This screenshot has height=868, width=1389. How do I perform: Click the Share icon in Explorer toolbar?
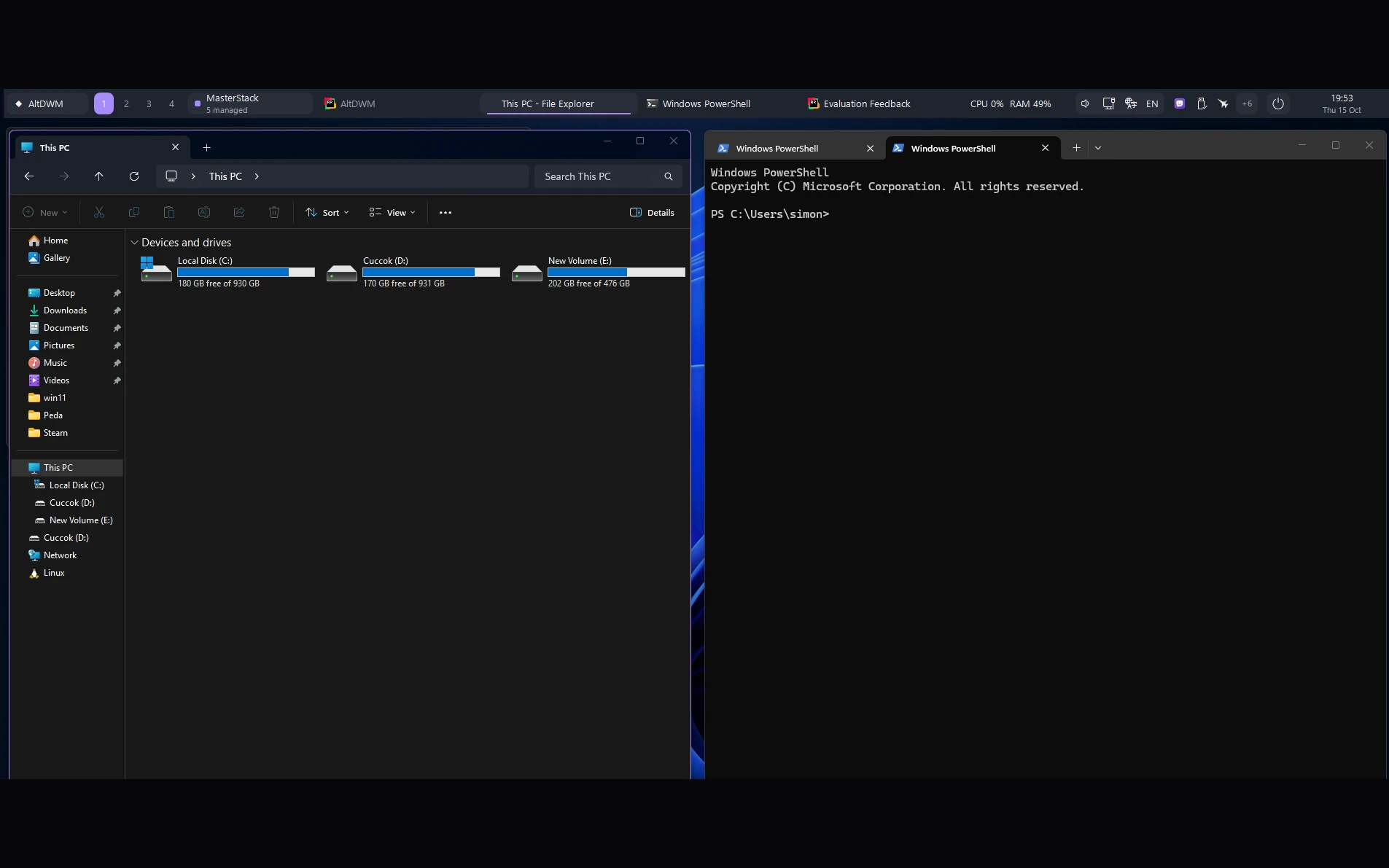click(x=239, y=212)
